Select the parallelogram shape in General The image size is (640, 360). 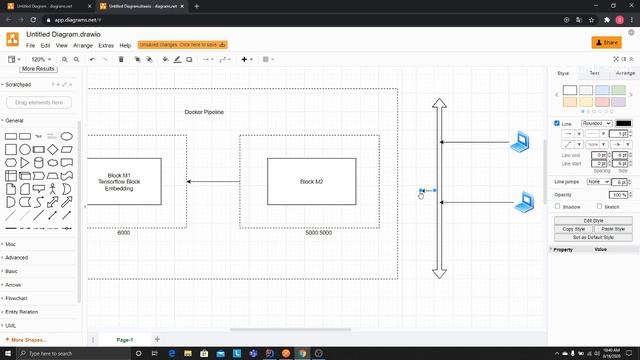click(67, 149)
